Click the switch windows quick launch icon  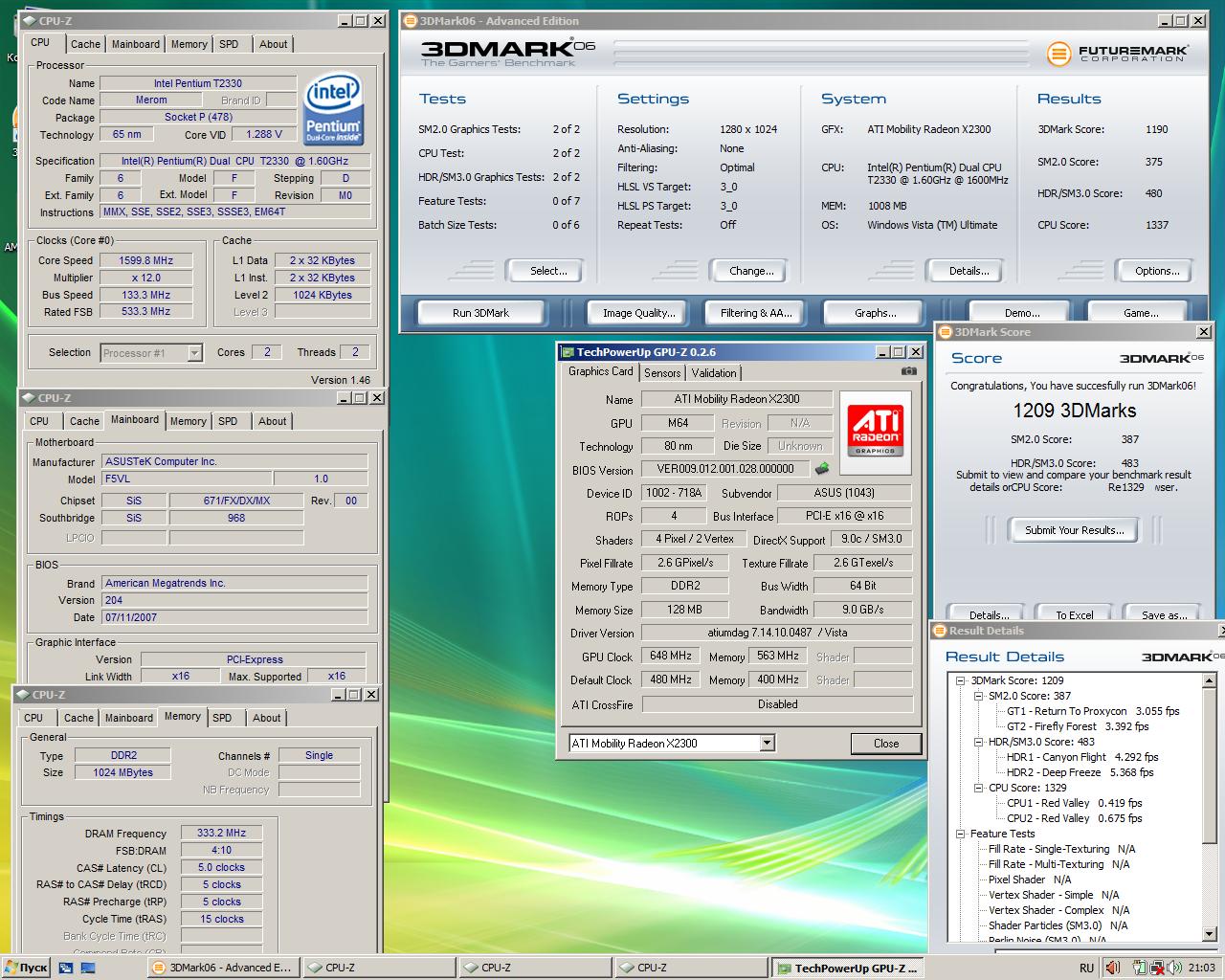(66, 968)
